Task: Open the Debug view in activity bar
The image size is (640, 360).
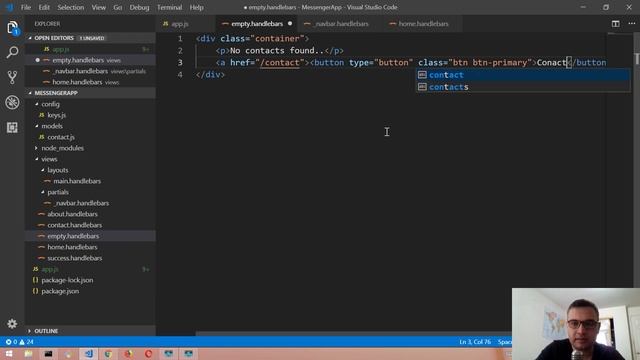Action: (x=12, y=102)
